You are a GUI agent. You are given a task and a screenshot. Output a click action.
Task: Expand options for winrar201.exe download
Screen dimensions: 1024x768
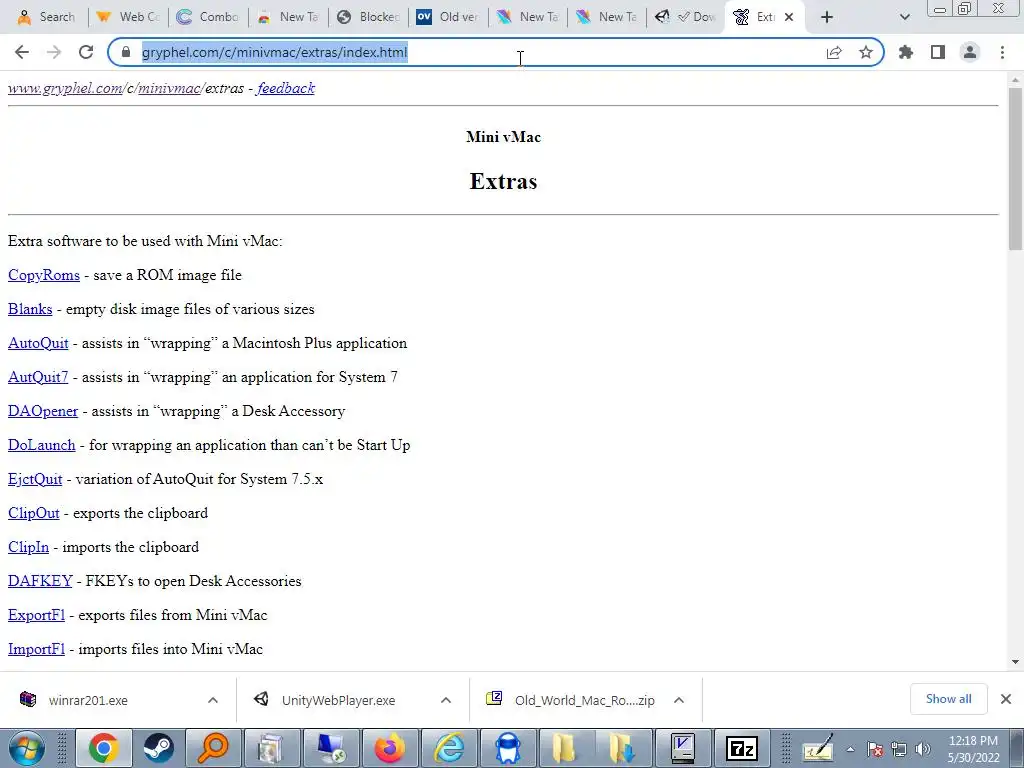pyautogui.click(x=213, y=700)
